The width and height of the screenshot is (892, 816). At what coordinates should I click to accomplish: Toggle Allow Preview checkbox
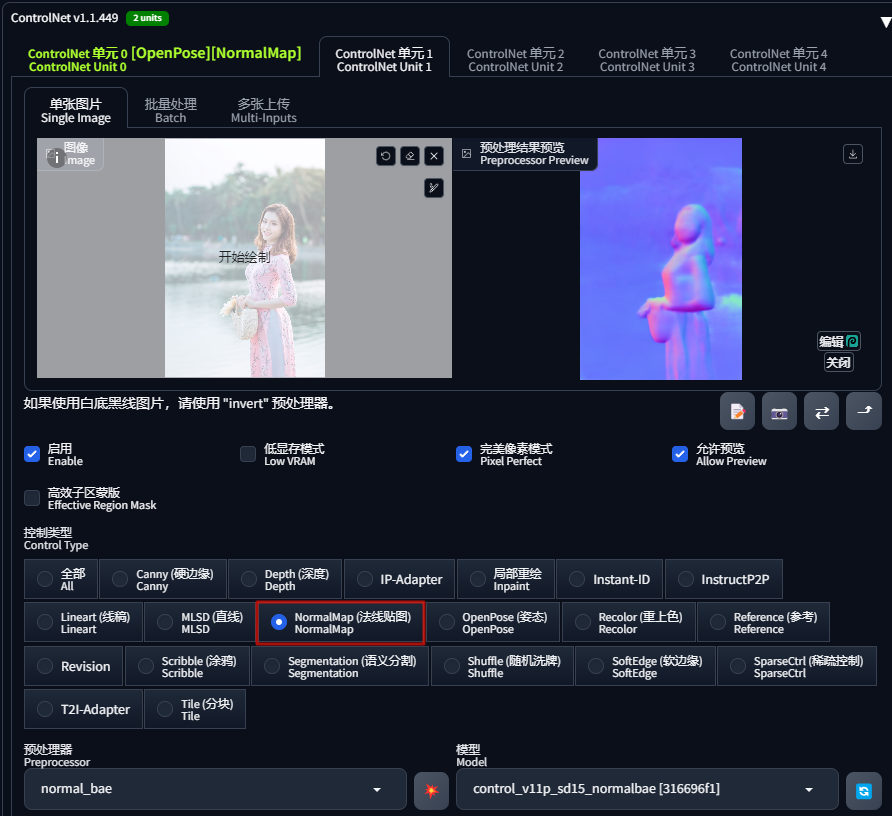pyautogui.click(x=680, y=454)
